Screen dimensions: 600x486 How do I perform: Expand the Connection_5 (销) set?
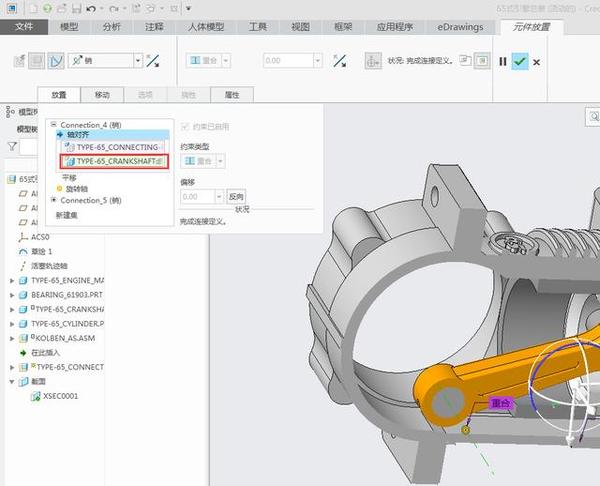coord(54,200)
